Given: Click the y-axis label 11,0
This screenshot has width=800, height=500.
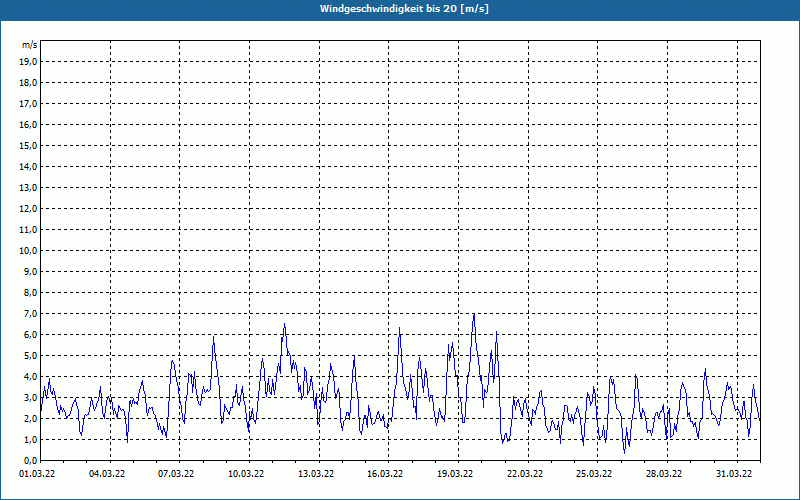Looking at the screenshot, I should (29, 230).
